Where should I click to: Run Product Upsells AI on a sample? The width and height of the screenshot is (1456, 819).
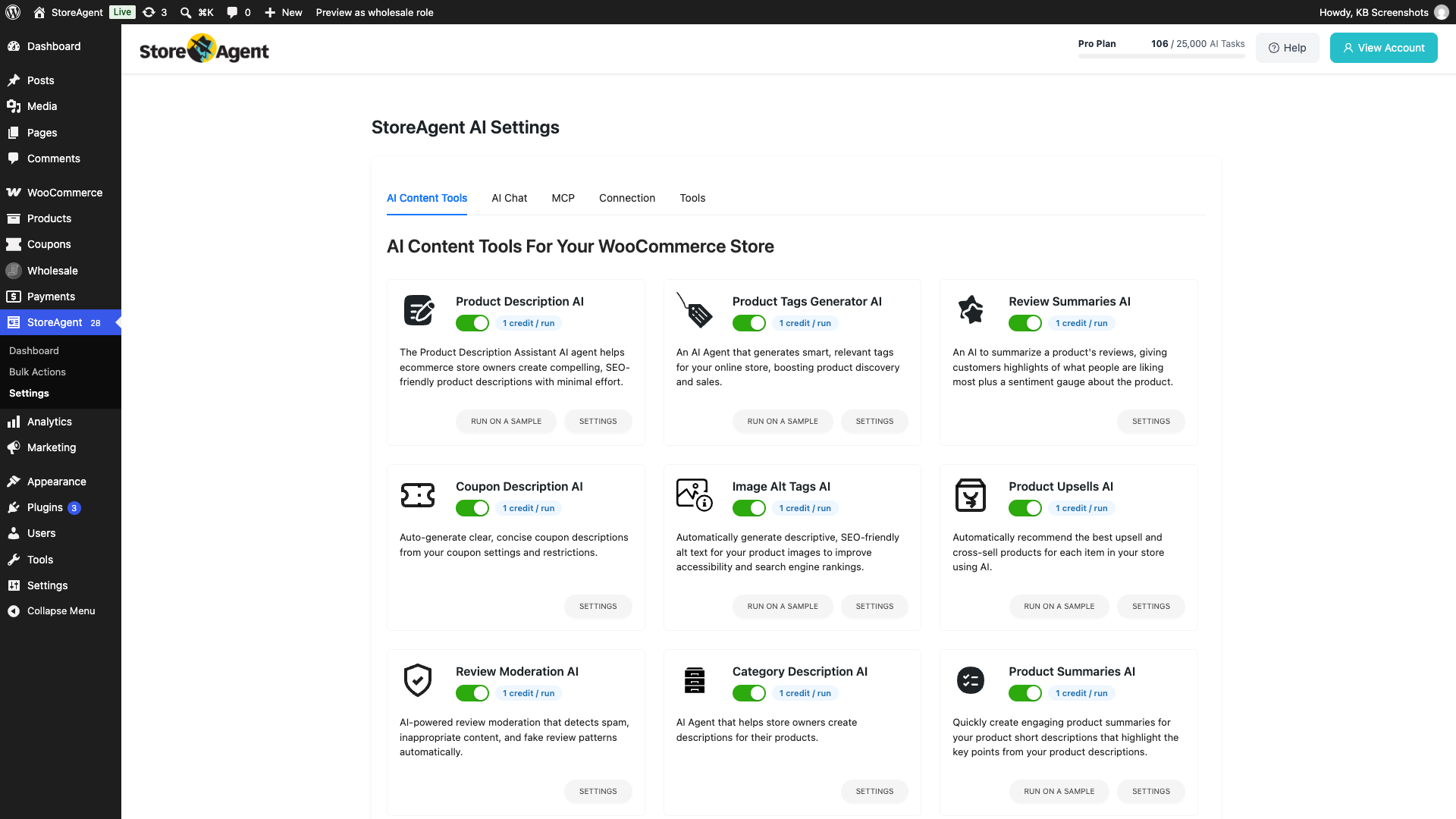1059,607
